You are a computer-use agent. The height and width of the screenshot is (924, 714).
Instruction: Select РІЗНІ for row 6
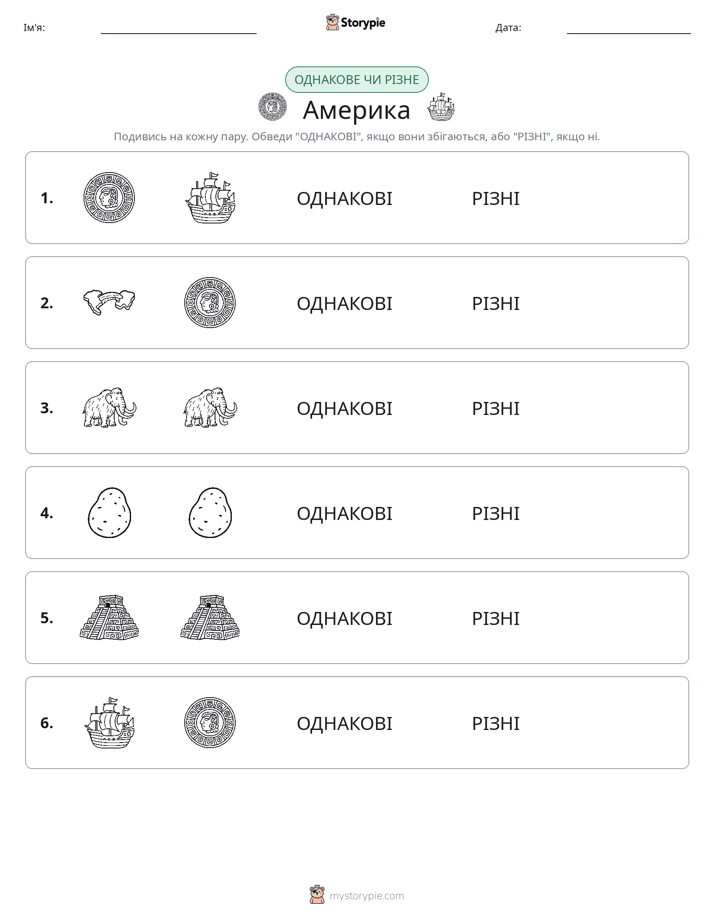tap(495, 723)
